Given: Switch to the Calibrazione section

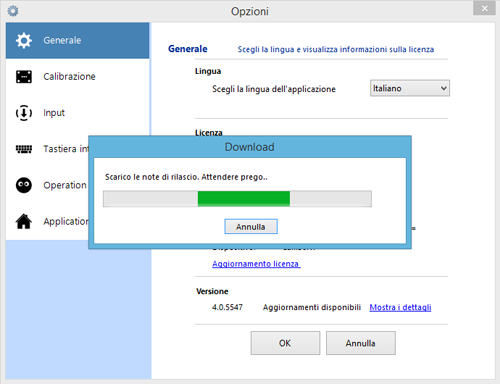Looking at the screenshot, I should coord(77,77).
